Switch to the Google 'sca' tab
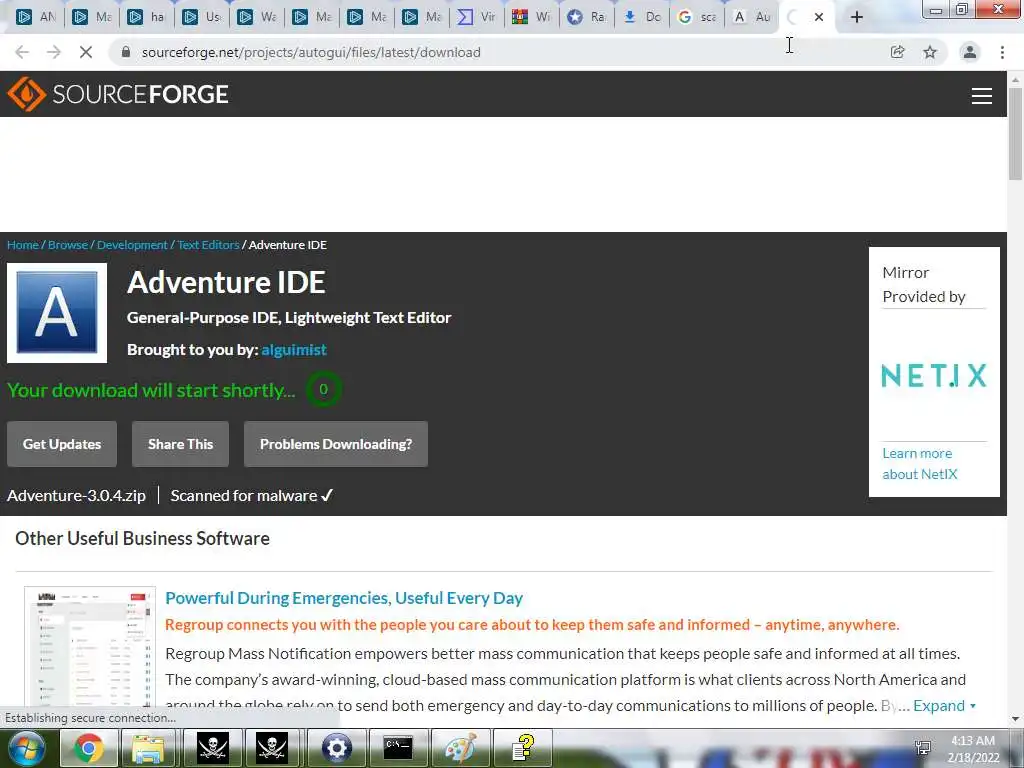The height and width of the screenshot is (768, 1024). 696,17
